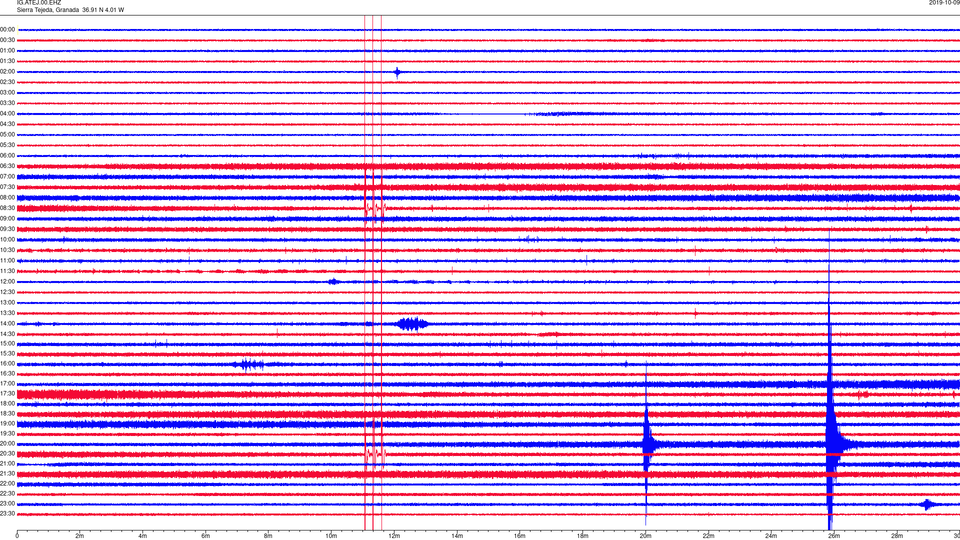Screen dimensions: 960x540
Task: Click the 01:00 time label
Action: point(8,51)
